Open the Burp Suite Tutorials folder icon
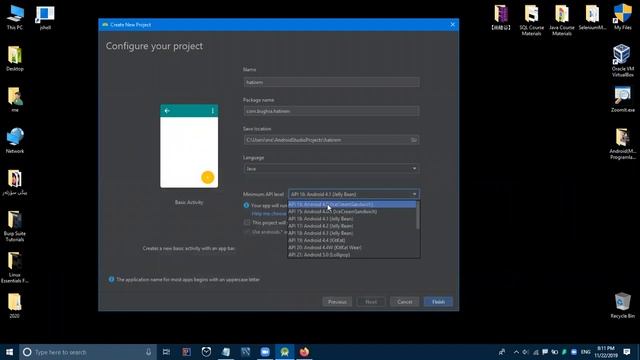Screen dimensions: 640x360 [15, 226]
